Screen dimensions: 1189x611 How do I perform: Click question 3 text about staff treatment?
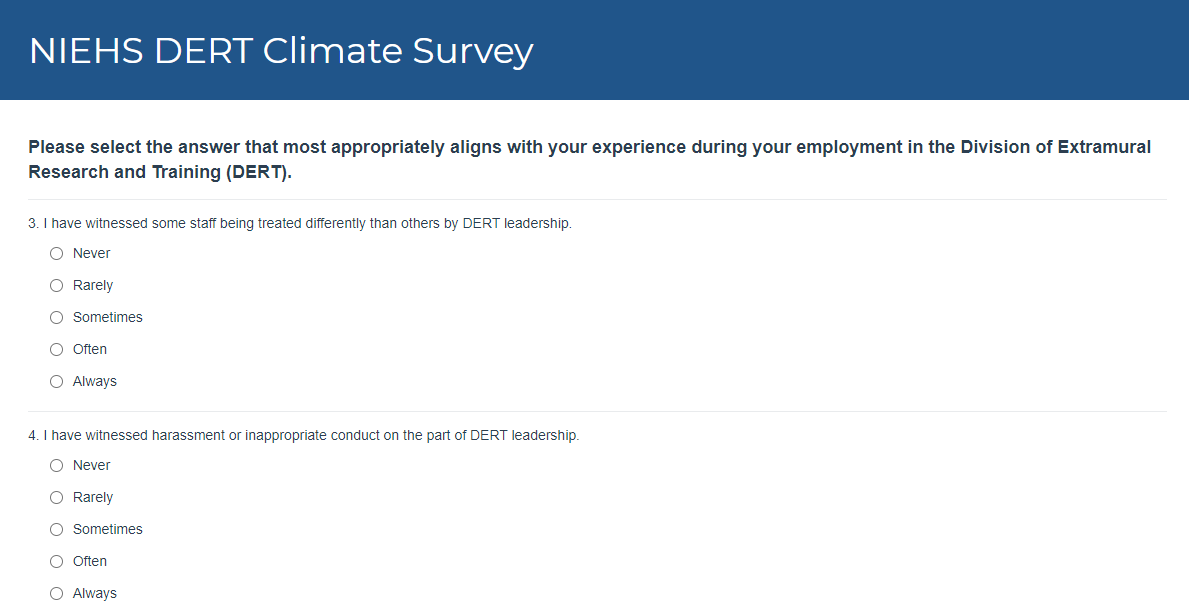click(300, 224)
